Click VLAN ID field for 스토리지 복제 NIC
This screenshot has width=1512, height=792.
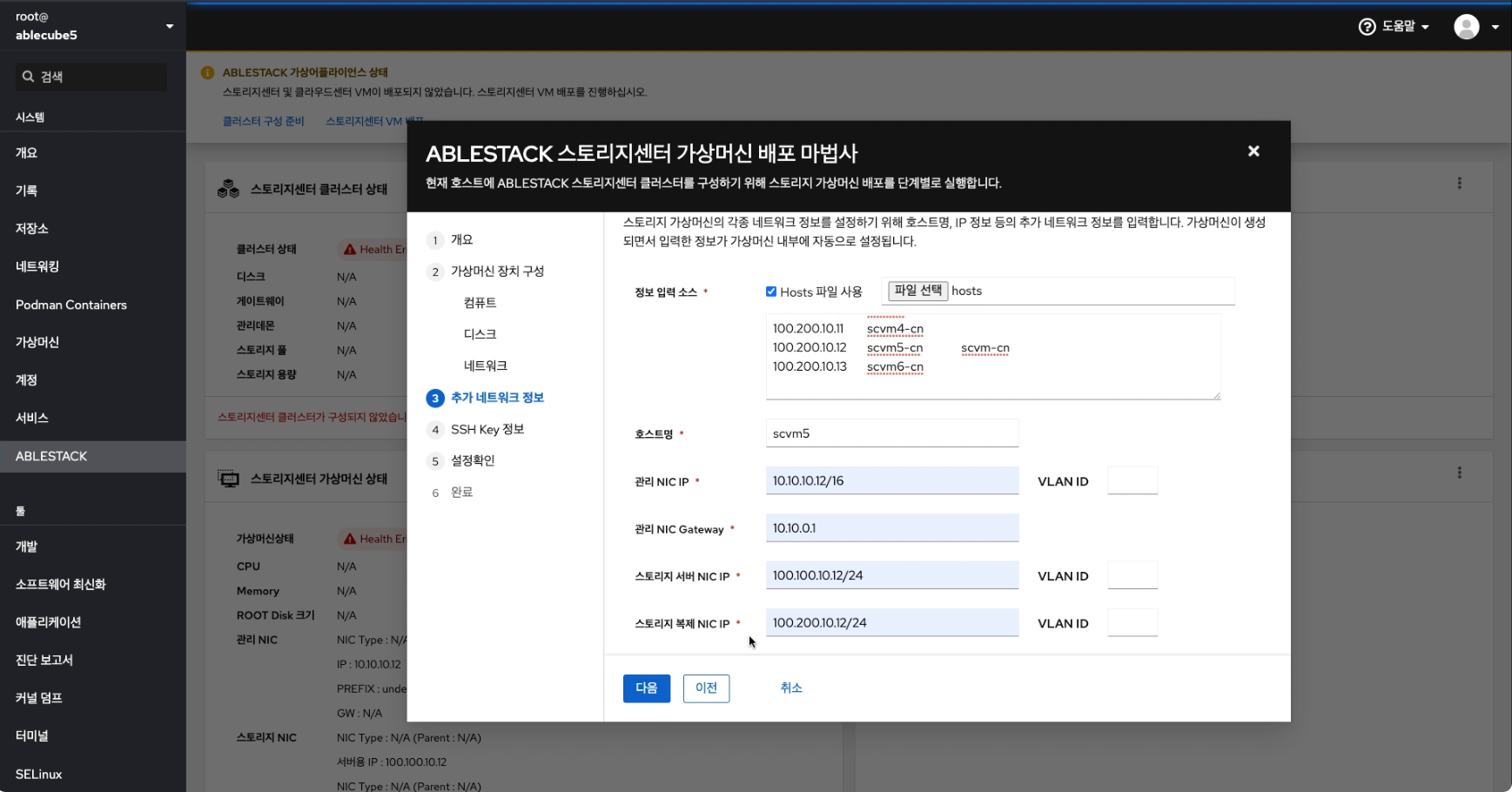click(x=1132, y=622)
